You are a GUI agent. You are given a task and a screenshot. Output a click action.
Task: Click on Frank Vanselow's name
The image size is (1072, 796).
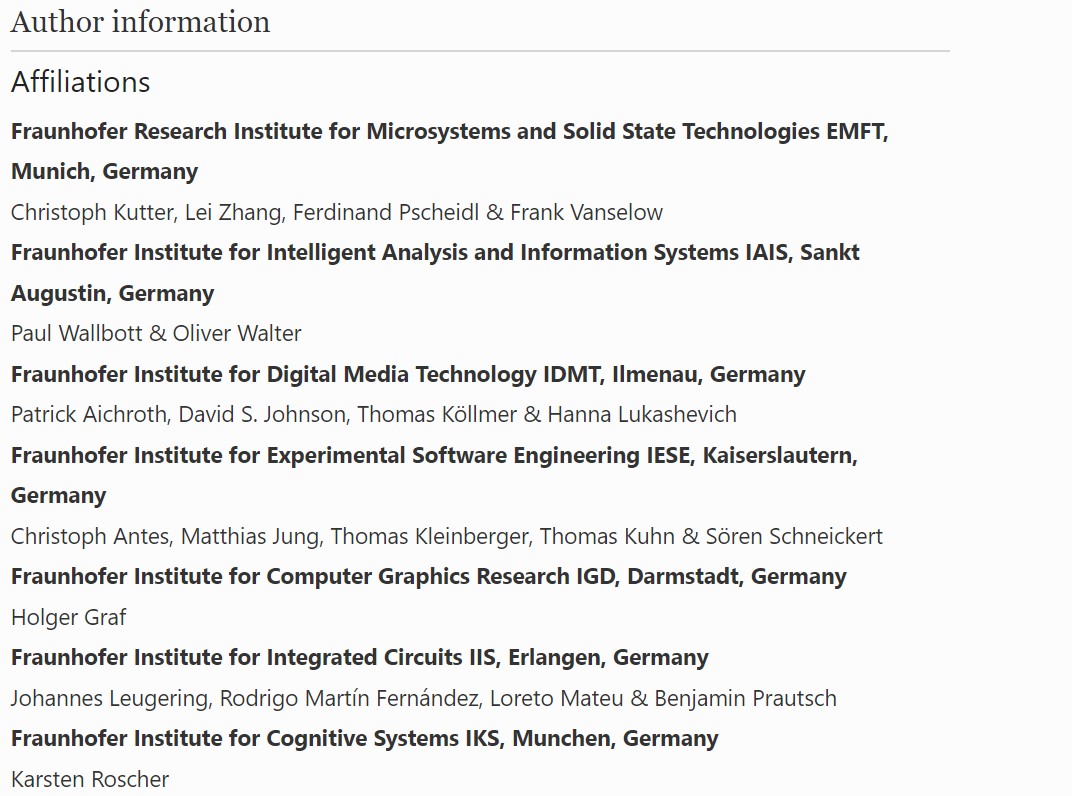[x=586, y=212]
